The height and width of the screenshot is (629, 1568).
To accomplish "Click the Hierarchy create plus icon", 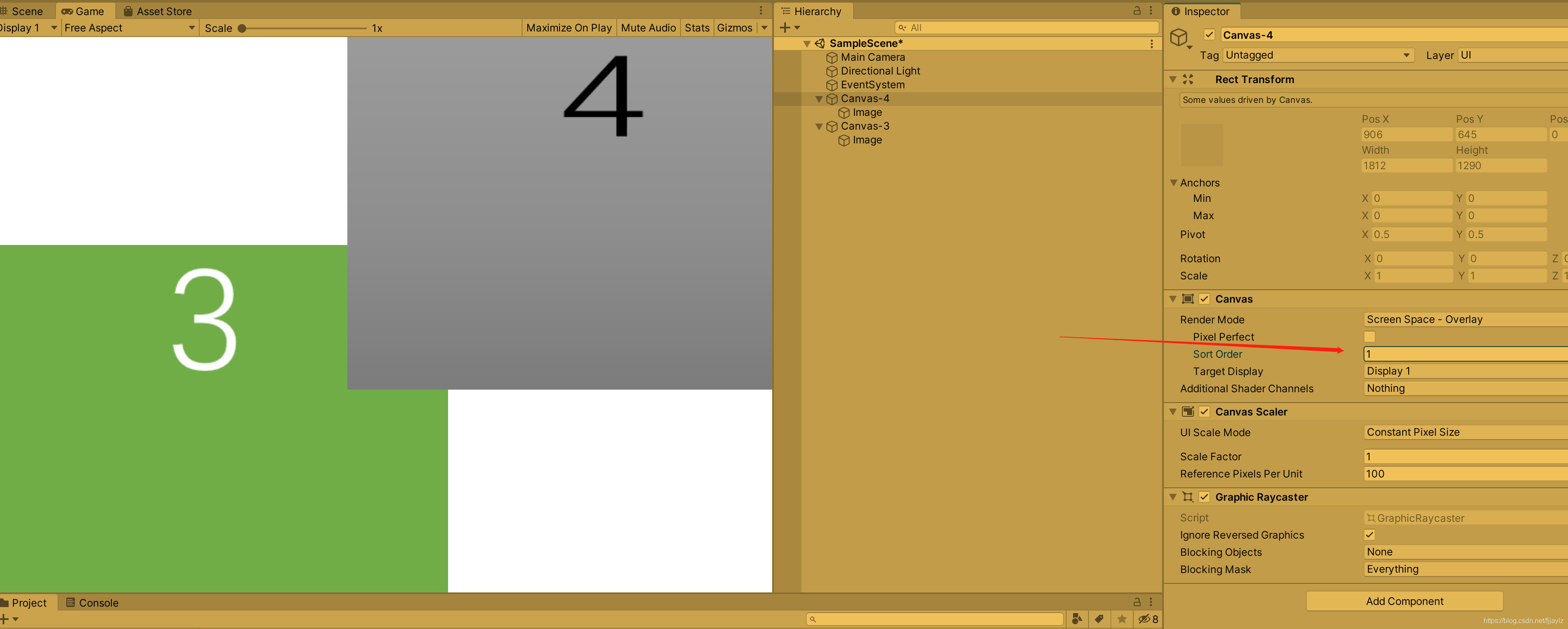I will point(785,28).
